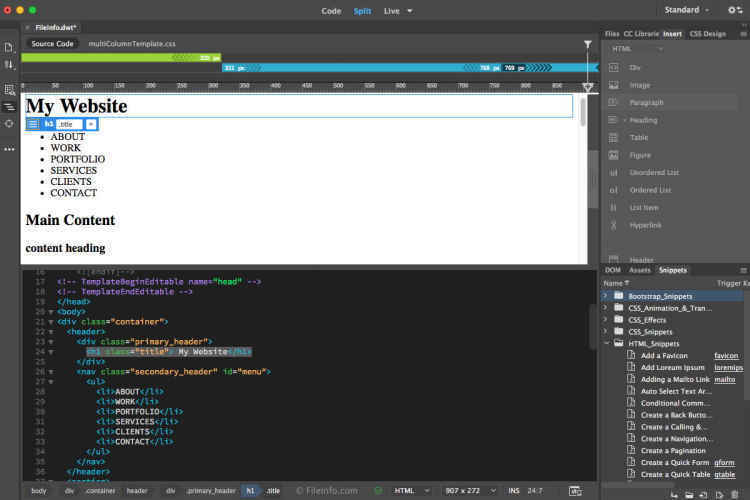Insert a Hyperlink from the Insert panel

pos(645,225)
